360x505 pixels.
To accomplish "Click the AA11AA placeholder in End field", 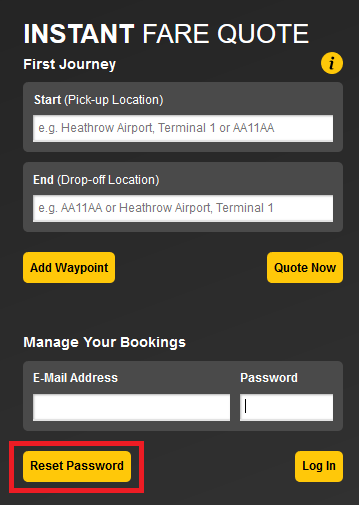I will point(81,208).
